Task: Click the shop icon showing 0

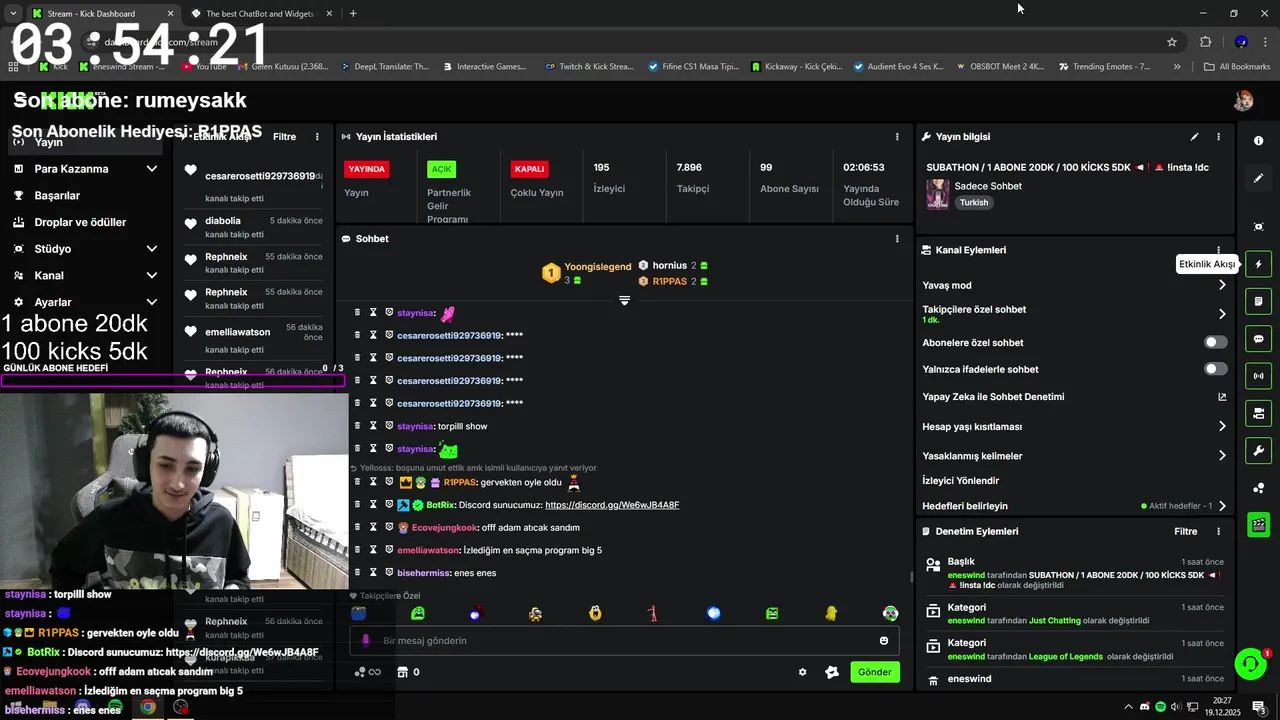Action: [x=409, y=672]
